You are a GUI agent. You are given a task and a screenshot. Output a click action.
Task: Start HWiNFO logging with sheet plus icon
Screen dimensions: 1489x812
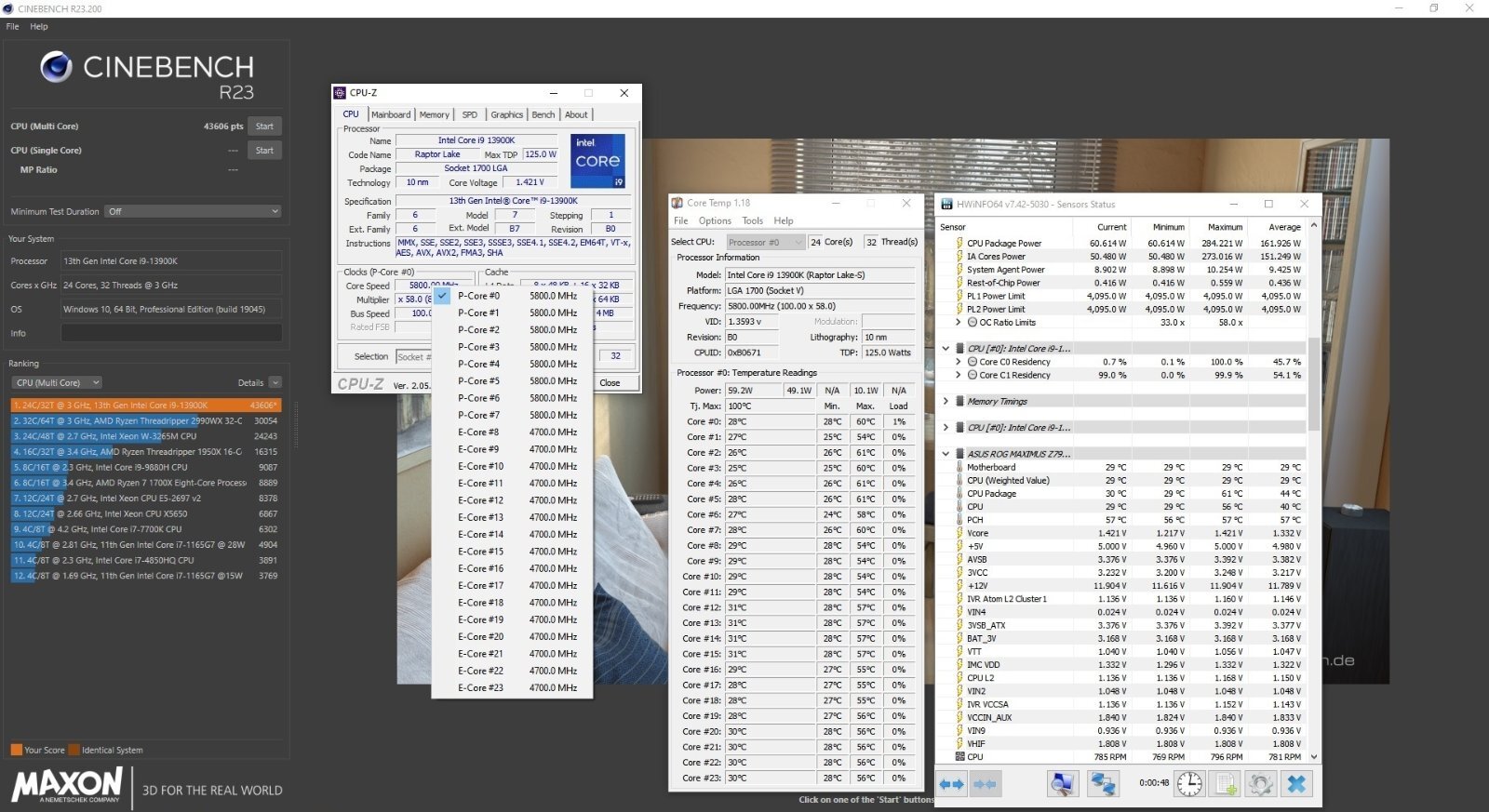1226,784
